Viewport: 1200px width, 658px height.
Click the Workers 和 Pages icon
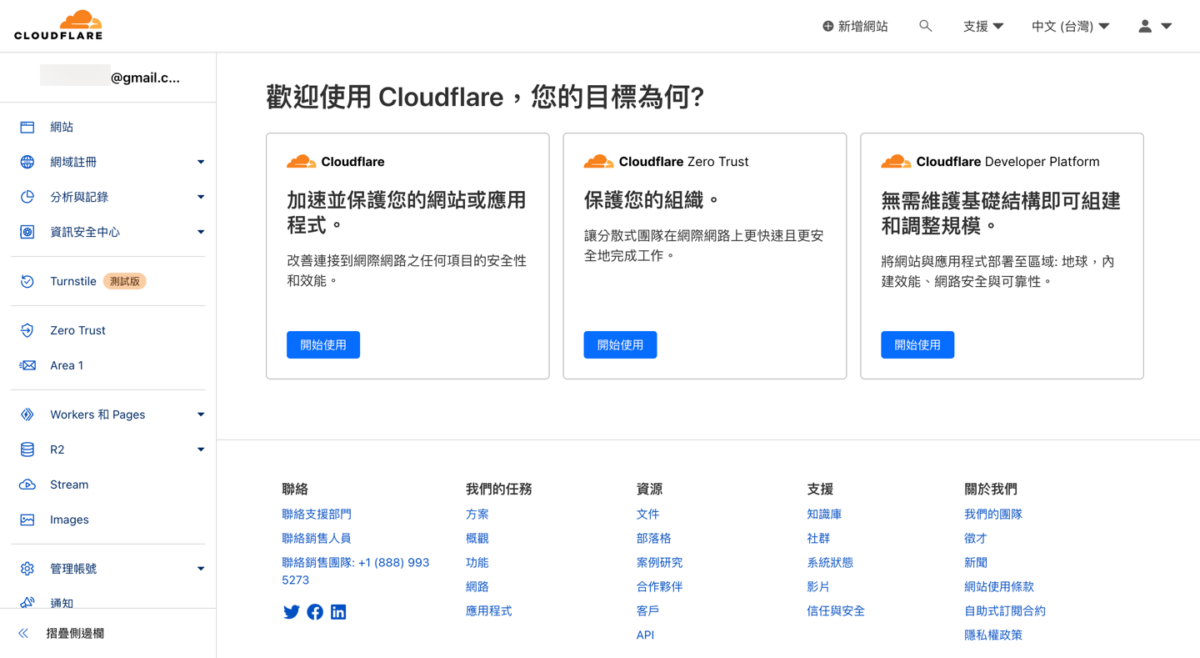tap(28, 414)
